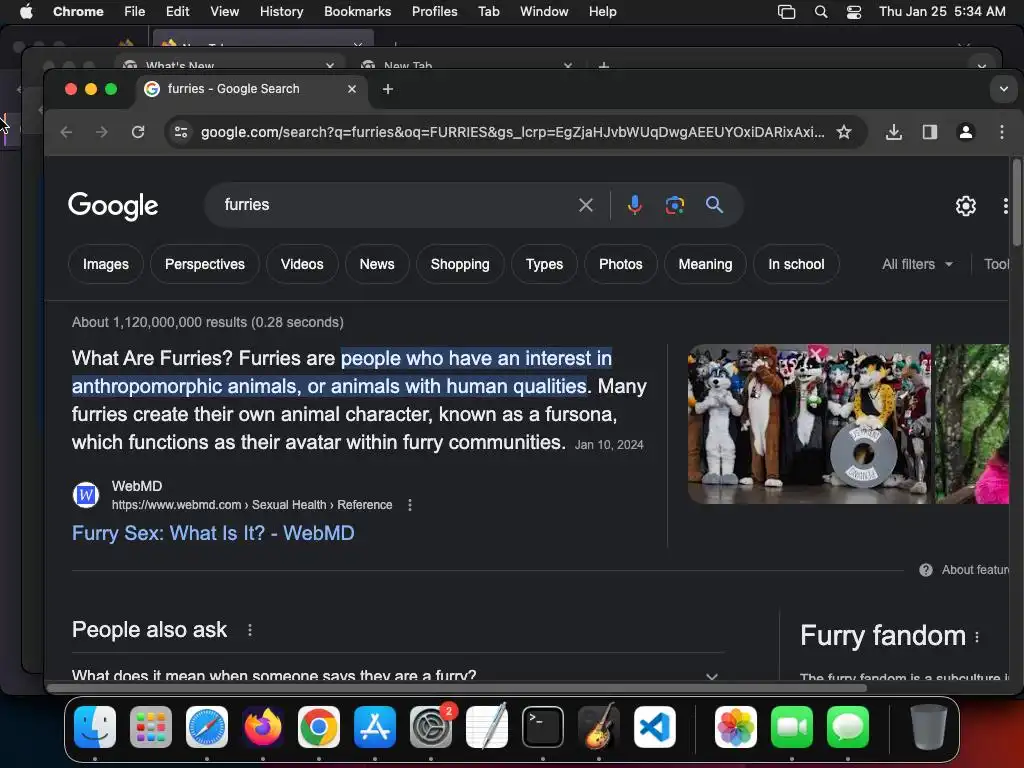Click the About featured snippets help icon
This screenshot has height=768, width=1024.
coord(925,570)
